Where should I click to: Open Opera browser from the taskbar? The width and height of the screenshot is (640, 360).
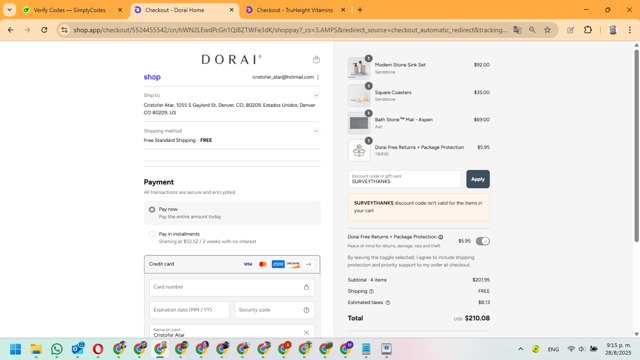98,349
